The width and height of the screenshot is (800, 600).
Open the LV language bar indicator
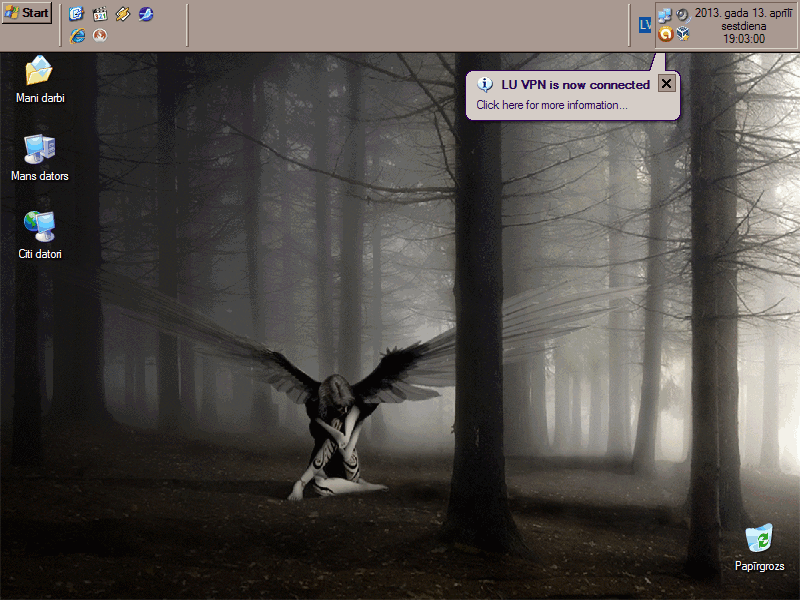[x=645, y=24]
